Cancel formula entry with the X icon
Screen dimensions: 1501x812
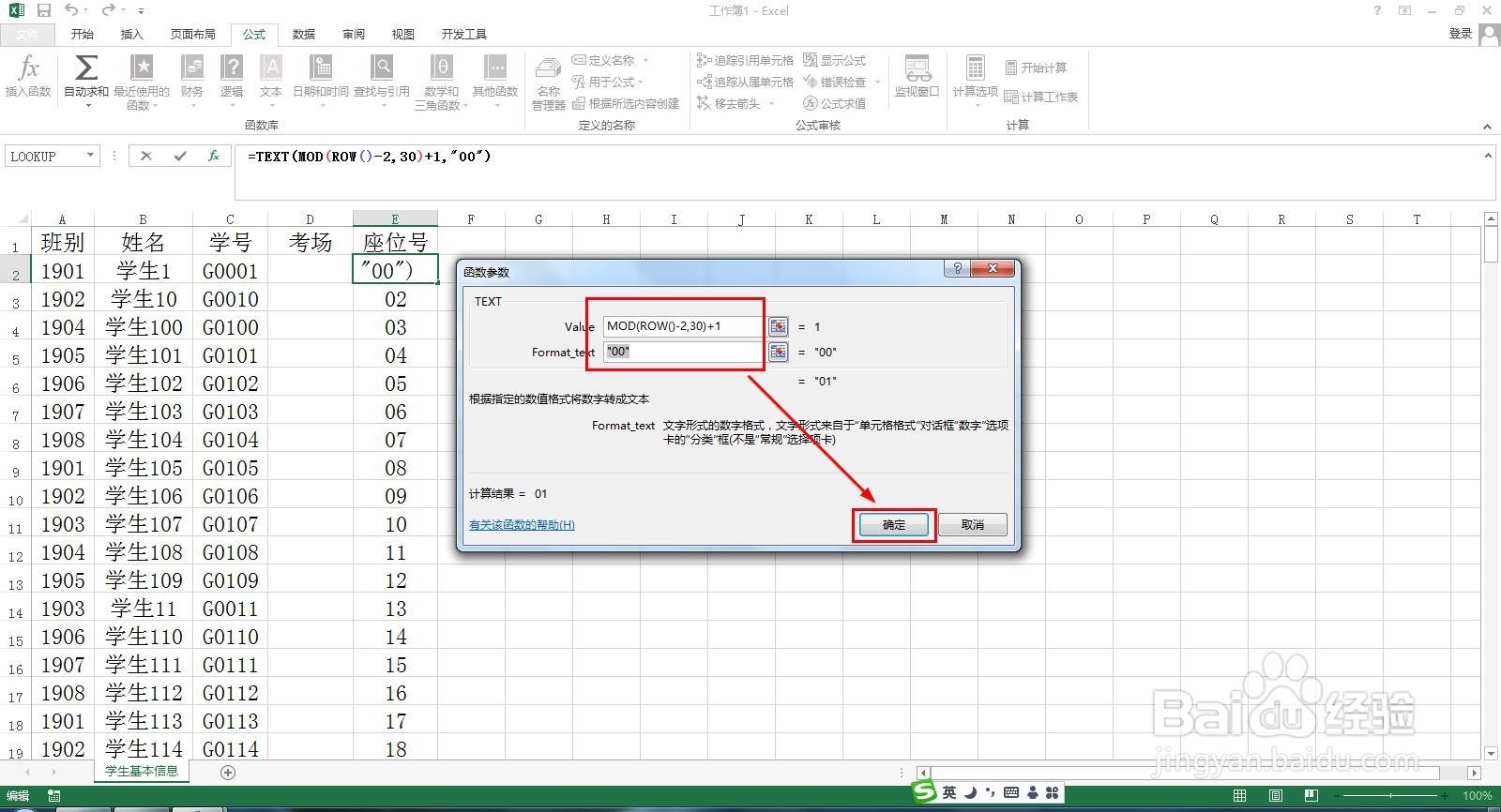(x=145, y=157)
